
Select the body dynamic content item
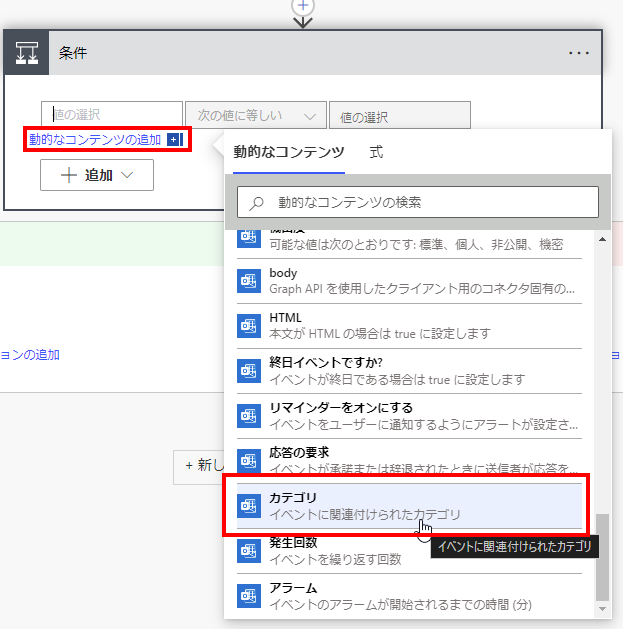[x=409, y=281]
